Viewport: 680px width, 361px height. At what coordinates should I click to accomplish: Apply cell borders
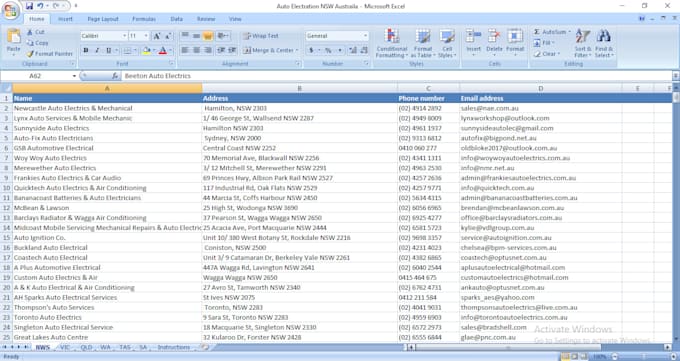[127, 51]
